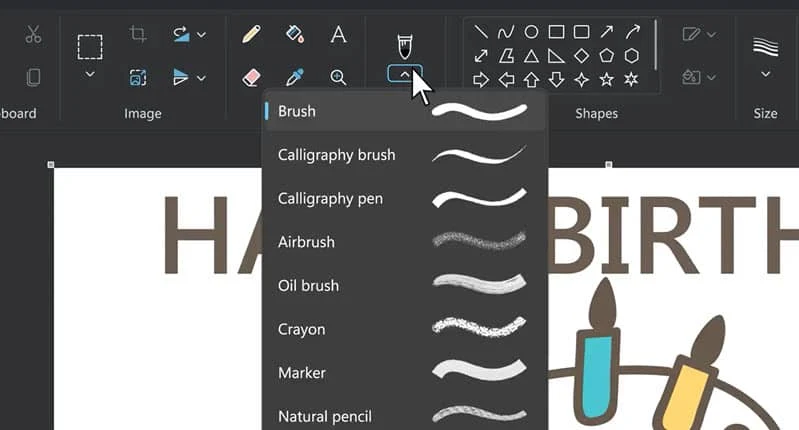Click the Brushes tool icon
This screenshot has width=799, height=430.
[x=405, y=46]
